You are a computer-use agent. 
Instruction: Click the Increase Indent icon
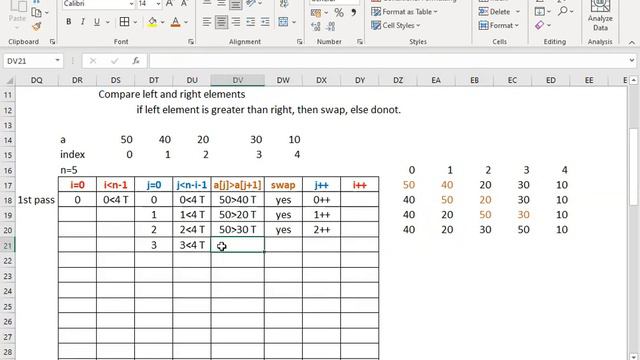point(265,22)
